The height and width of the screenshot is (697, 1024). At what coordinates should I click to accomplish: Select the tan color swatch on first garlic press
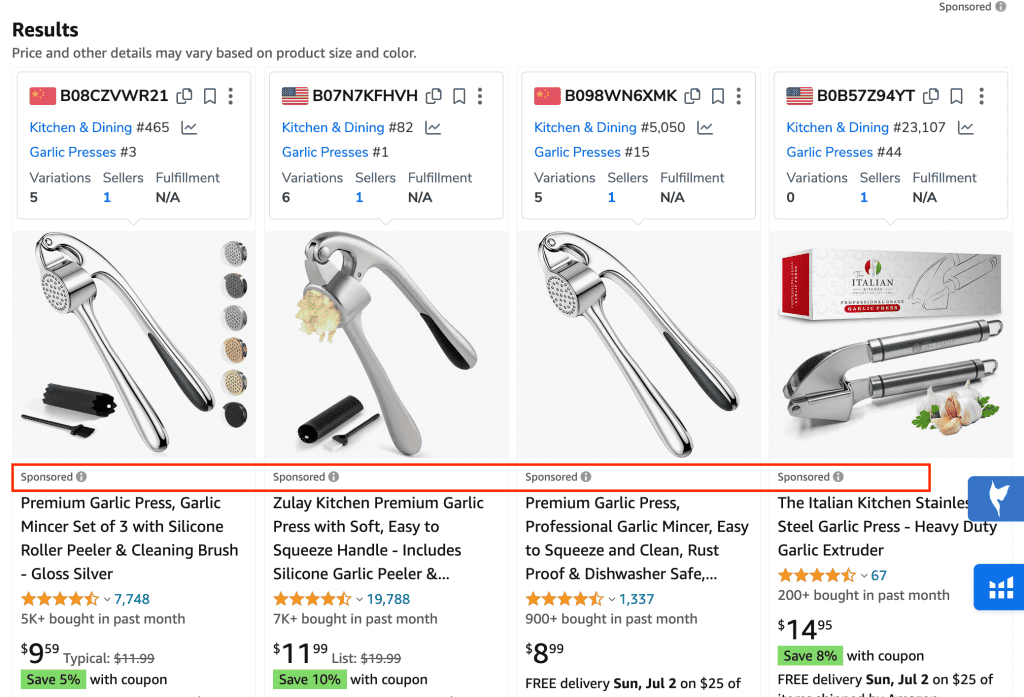pos(235,350)
